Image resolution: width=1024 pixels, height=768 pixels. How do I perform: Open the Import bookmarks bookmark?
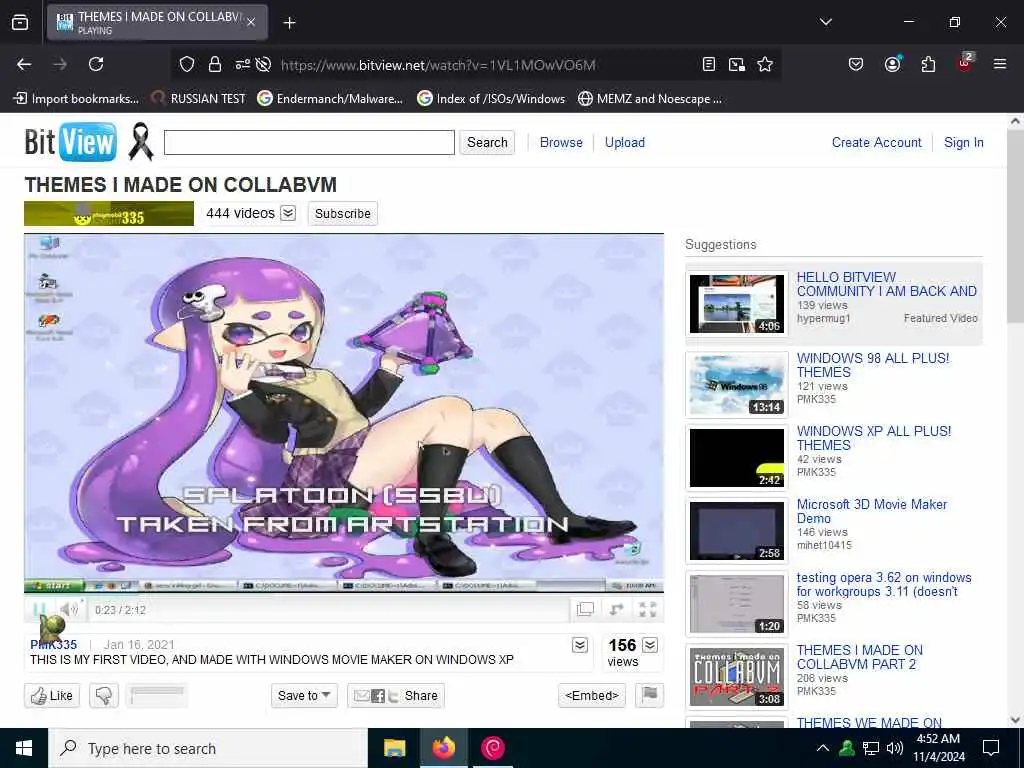point(76,99)
